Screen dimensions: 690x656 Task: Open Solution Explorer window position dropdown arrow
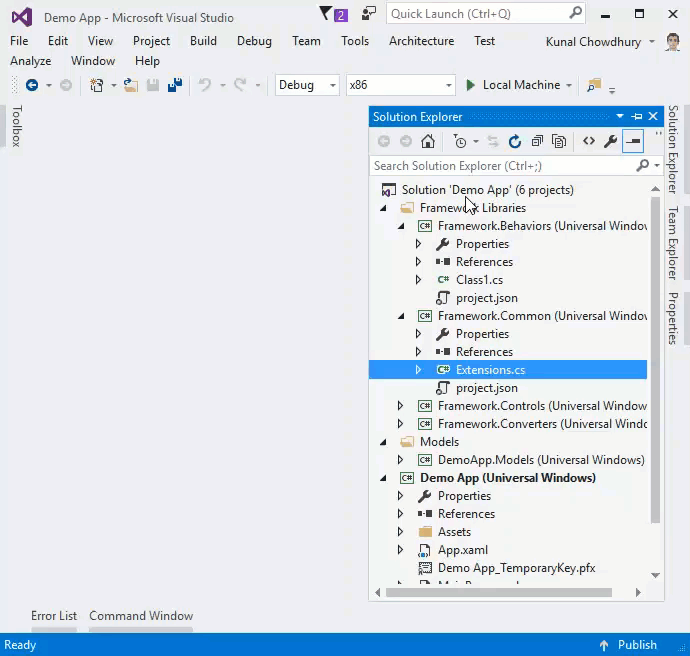click(620, 116)
